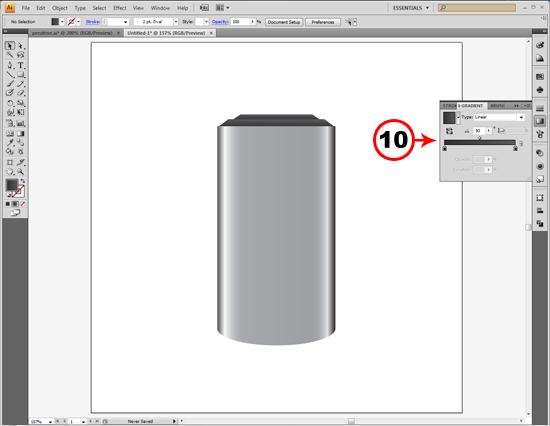Click the right gradient color stop

point(515,148)
